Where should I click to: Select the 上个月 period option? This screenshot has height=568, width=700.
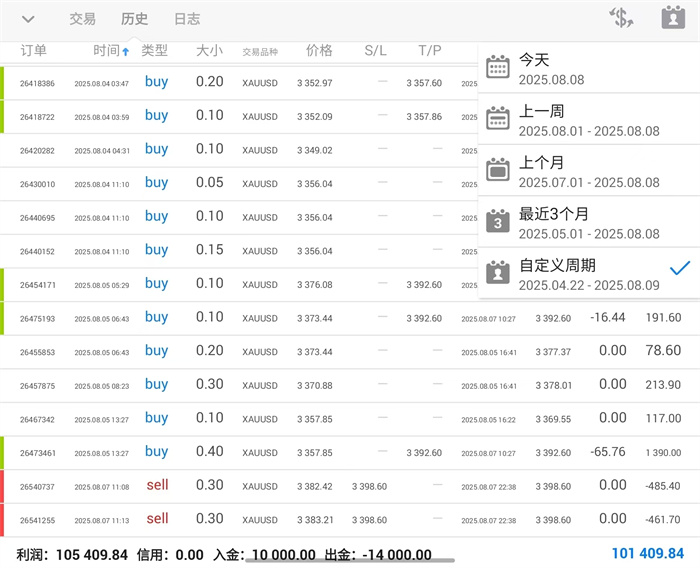(x=589, y=171)
